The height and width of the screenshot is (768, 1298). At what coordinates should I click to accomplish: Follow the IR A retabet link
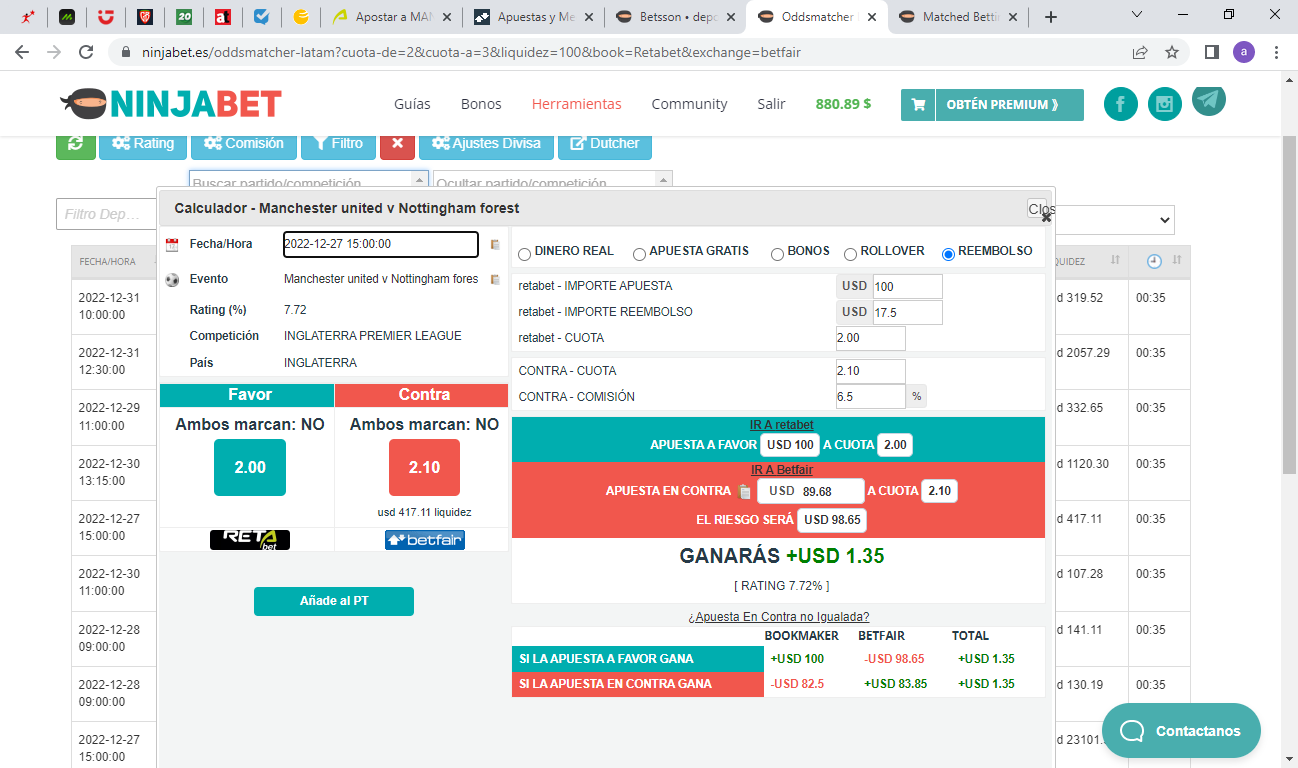click(780, 425)
